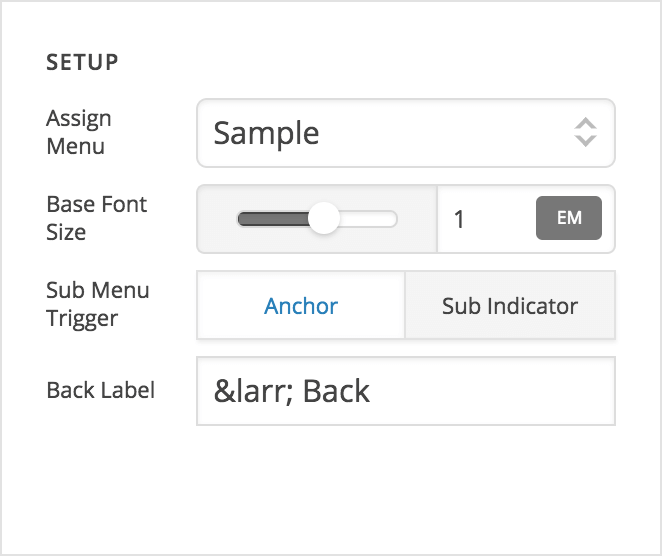Image resolution: width=662 pixels, height=556 pixels.
Task: Click the word Sample in the dropdown
Action: pos(267,132)
